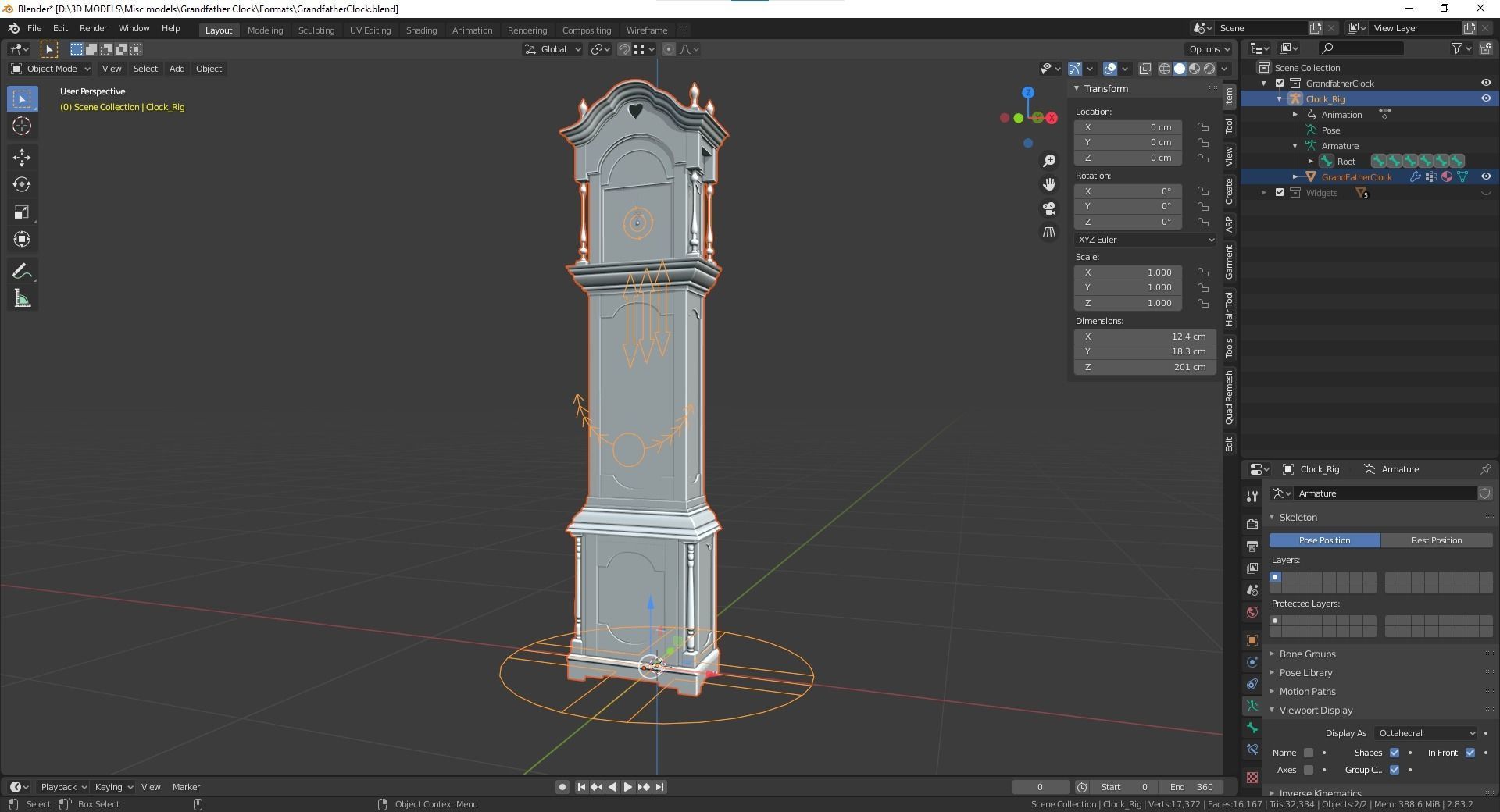
Task: Open the Render properties tab
Action: coord(1252,524)
